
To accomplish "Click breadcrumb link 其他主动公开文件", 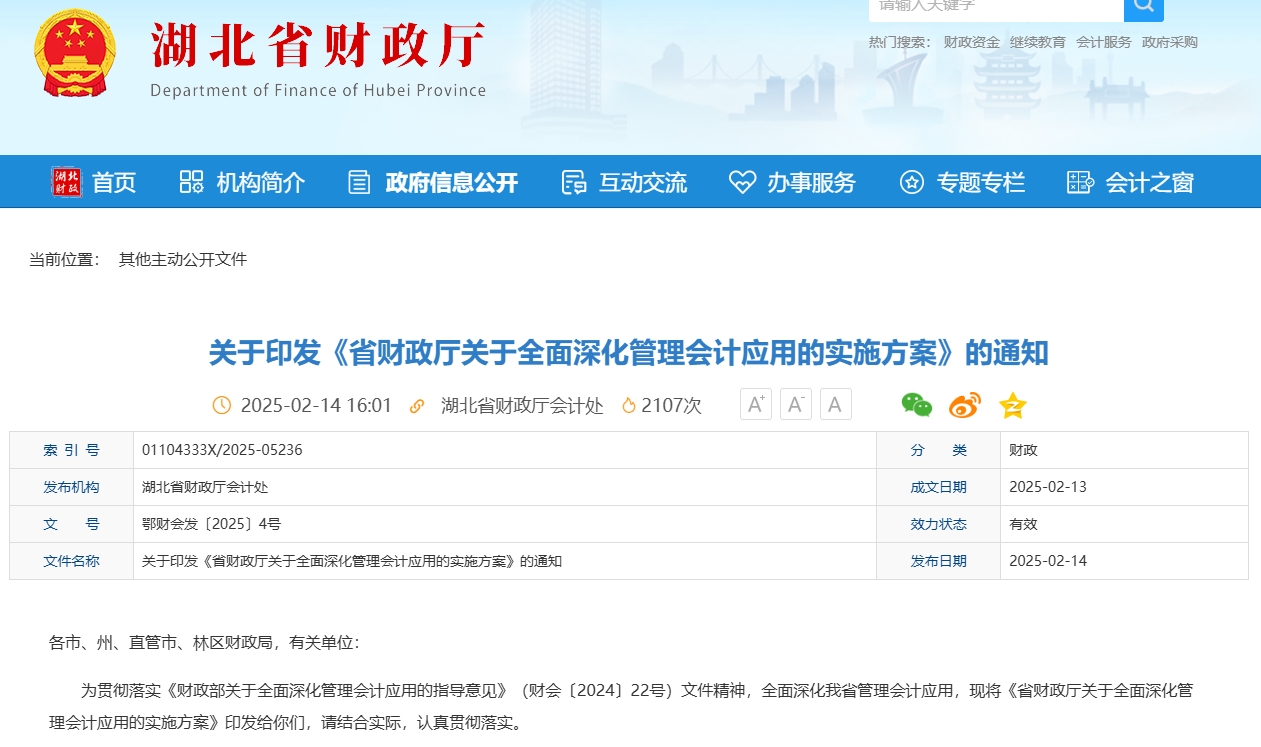I will point(183,260).
